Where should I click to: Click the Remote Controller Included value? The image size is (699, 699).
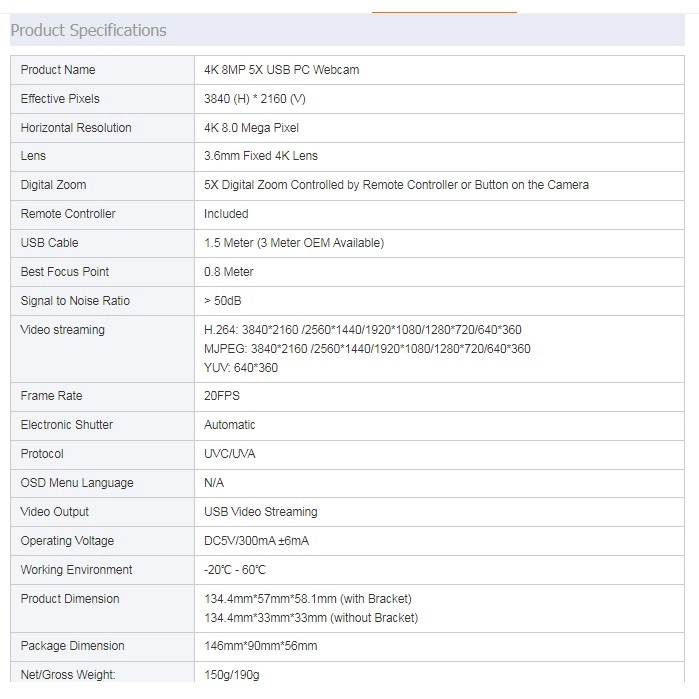pyautogui.click(x=226, y=214)
